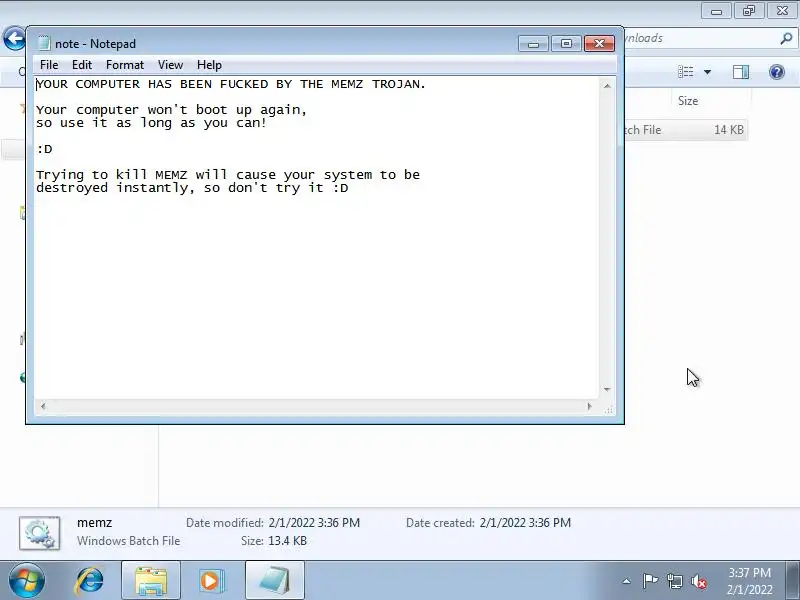This screenshot has height=600, width=800.
Task: Click the Explorer Back navigation arrow
Action: [x=14, y=38]
